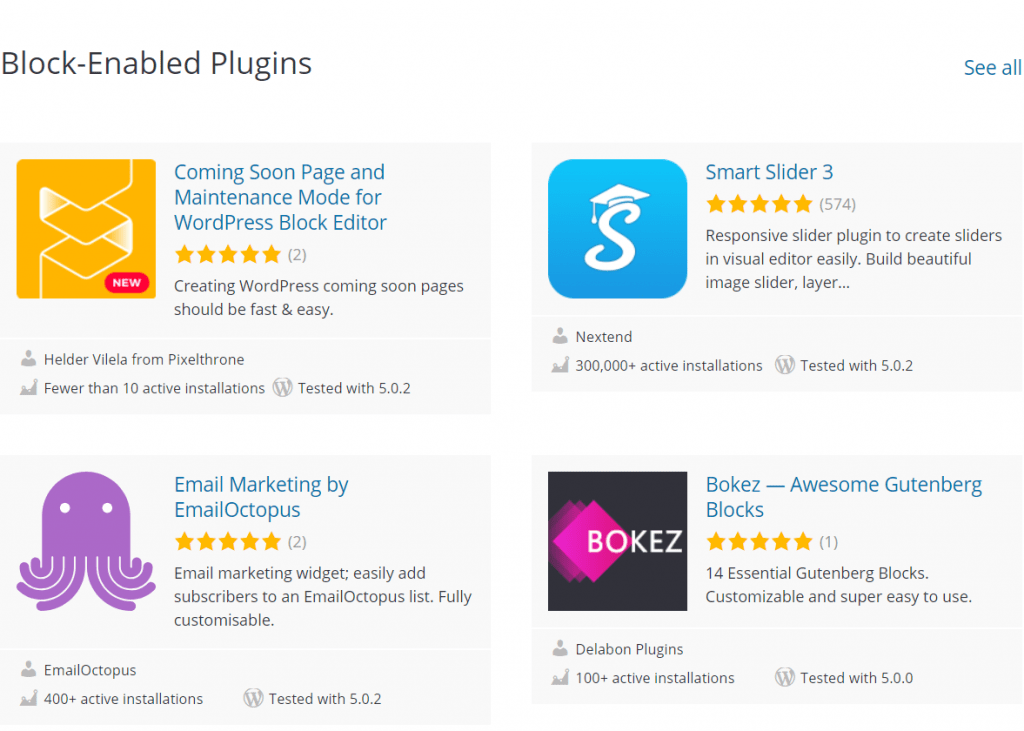Click the installations chart icon for Smart Slider 3
The image size is (1024, 731).
(x=560, y=365)
